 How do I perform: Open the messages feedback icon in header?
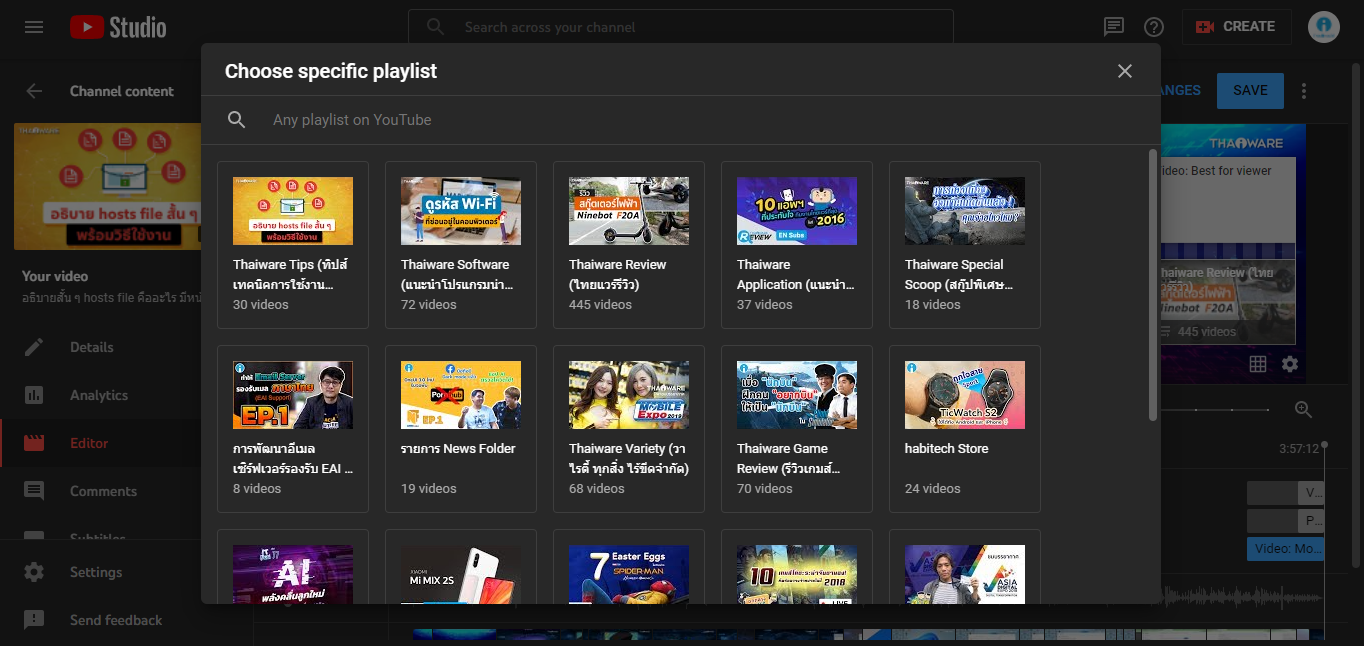(1114, 27)
